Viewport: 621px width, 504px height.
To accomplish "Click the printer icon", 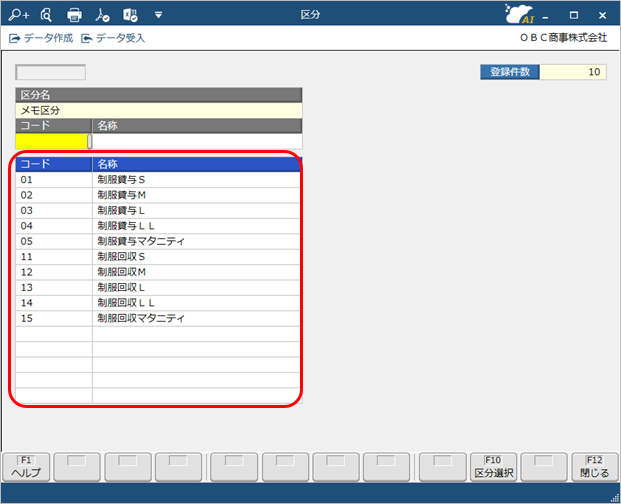I will click(74, 15).
